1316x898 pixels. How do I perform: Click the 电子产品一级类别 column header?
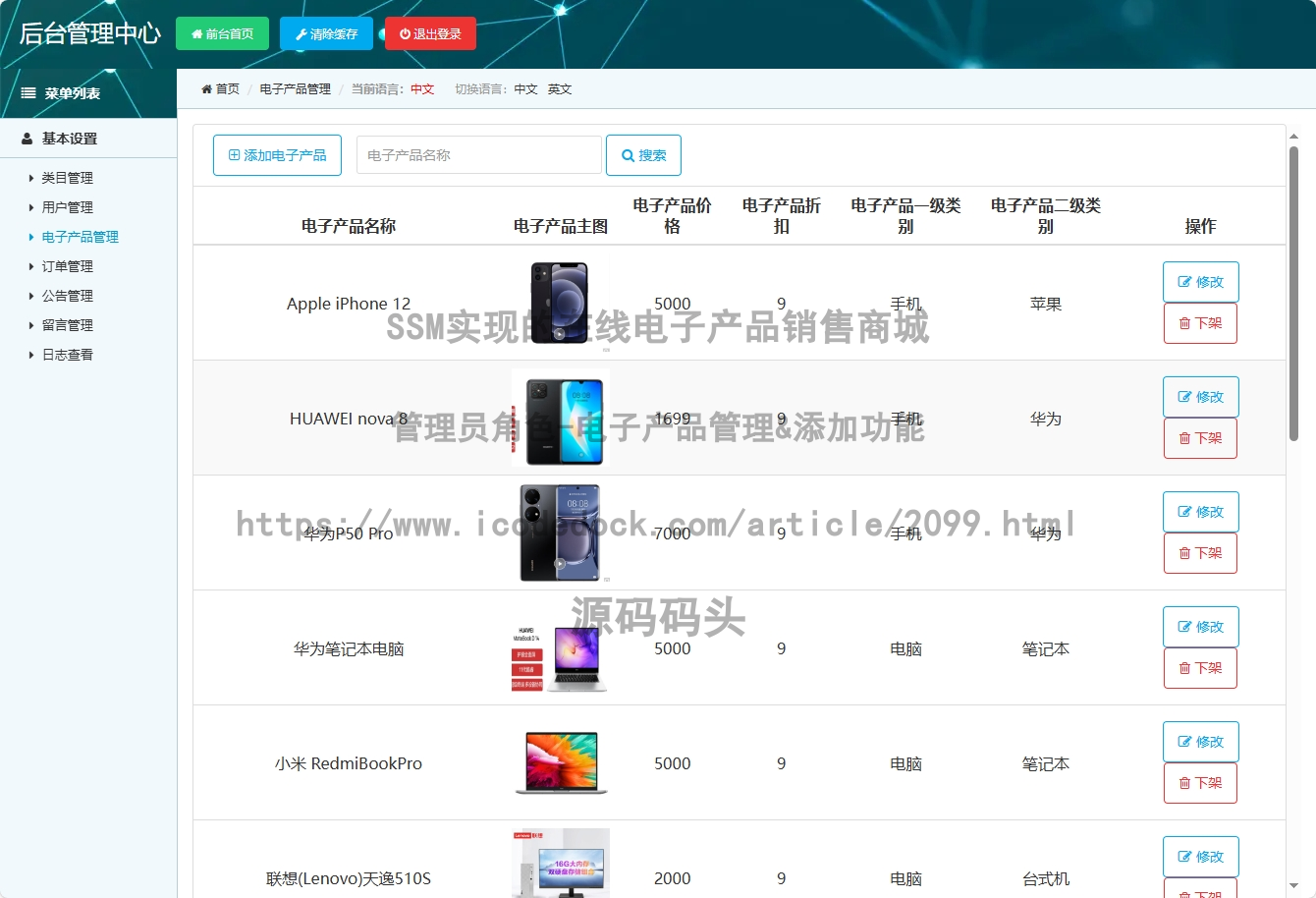click(905, 215)
